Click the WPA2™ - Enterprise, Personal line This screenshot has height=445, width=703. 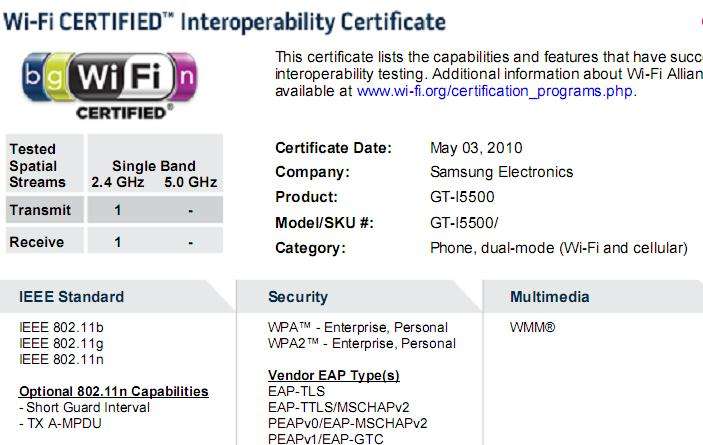tap(361, 344)
